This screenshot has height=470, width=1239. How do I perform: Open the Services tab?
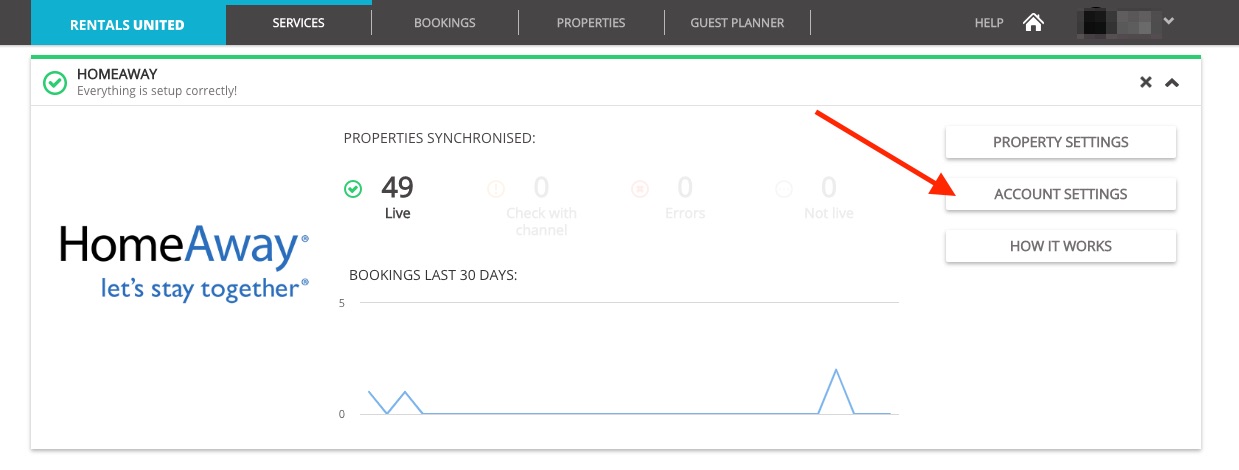coord(299,23)
